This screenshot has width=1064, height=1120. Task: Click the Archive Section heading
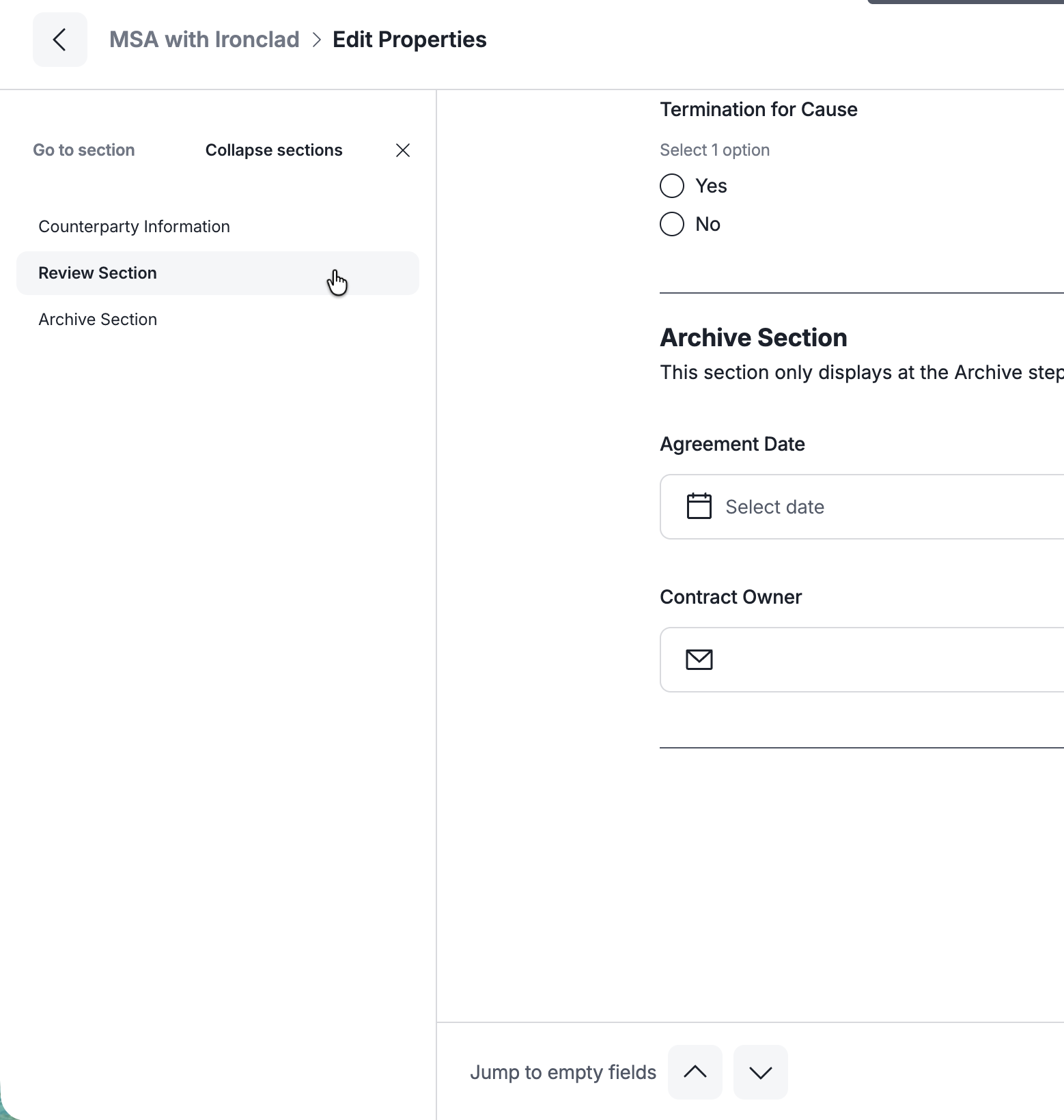(x=753, y=337)
